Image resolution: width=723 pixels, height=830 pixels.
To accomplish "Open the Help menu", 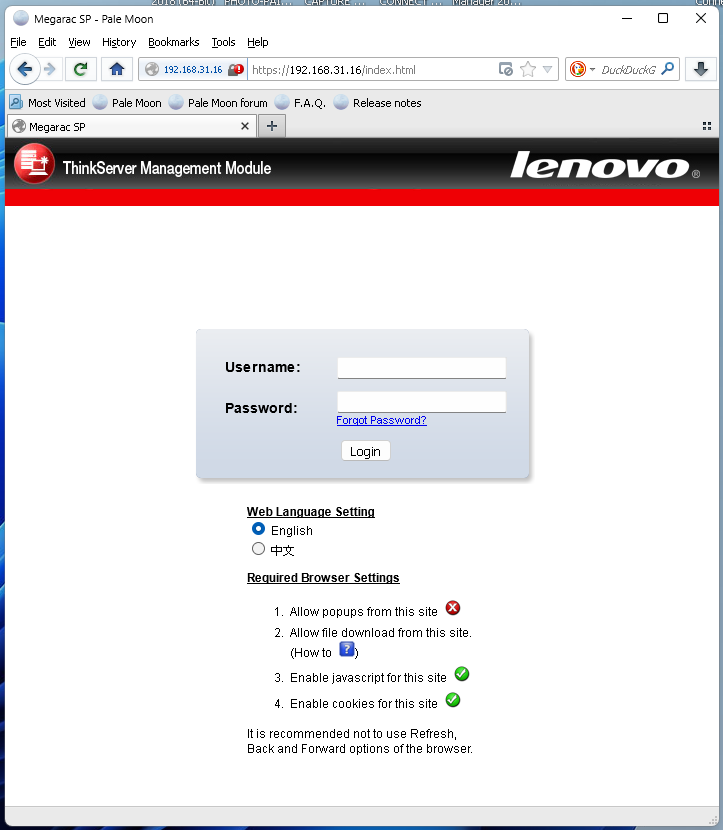I will pos(258,42).
